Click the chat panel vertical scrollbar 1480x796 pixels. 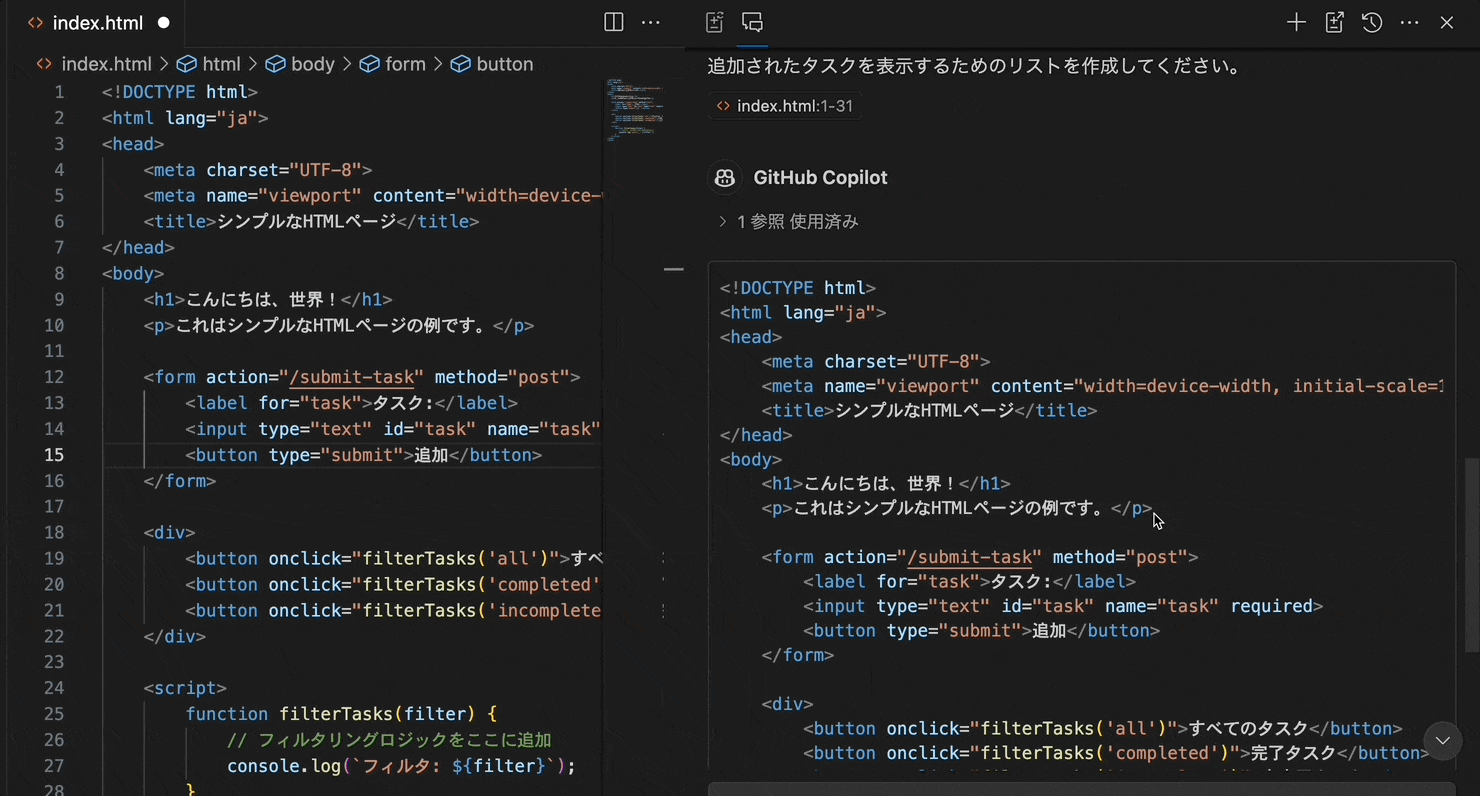(1471, 555)
